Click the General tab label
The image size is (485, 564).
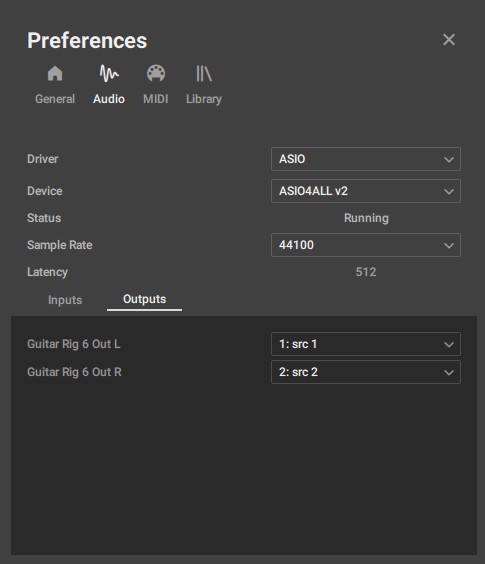(x=55, y=99)
